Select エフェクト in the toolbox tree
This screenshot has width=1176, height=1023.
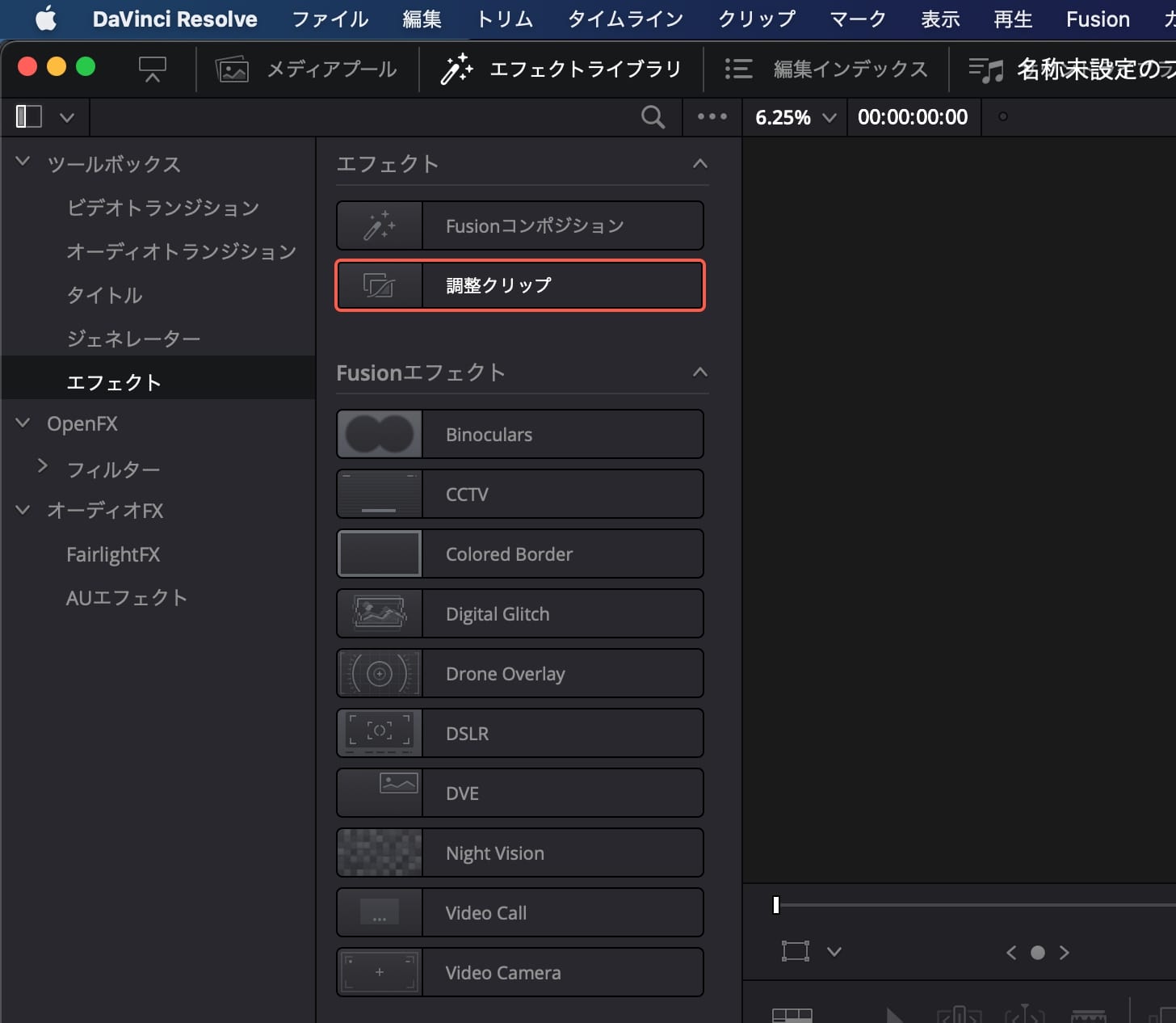click(x=114, y=382)
